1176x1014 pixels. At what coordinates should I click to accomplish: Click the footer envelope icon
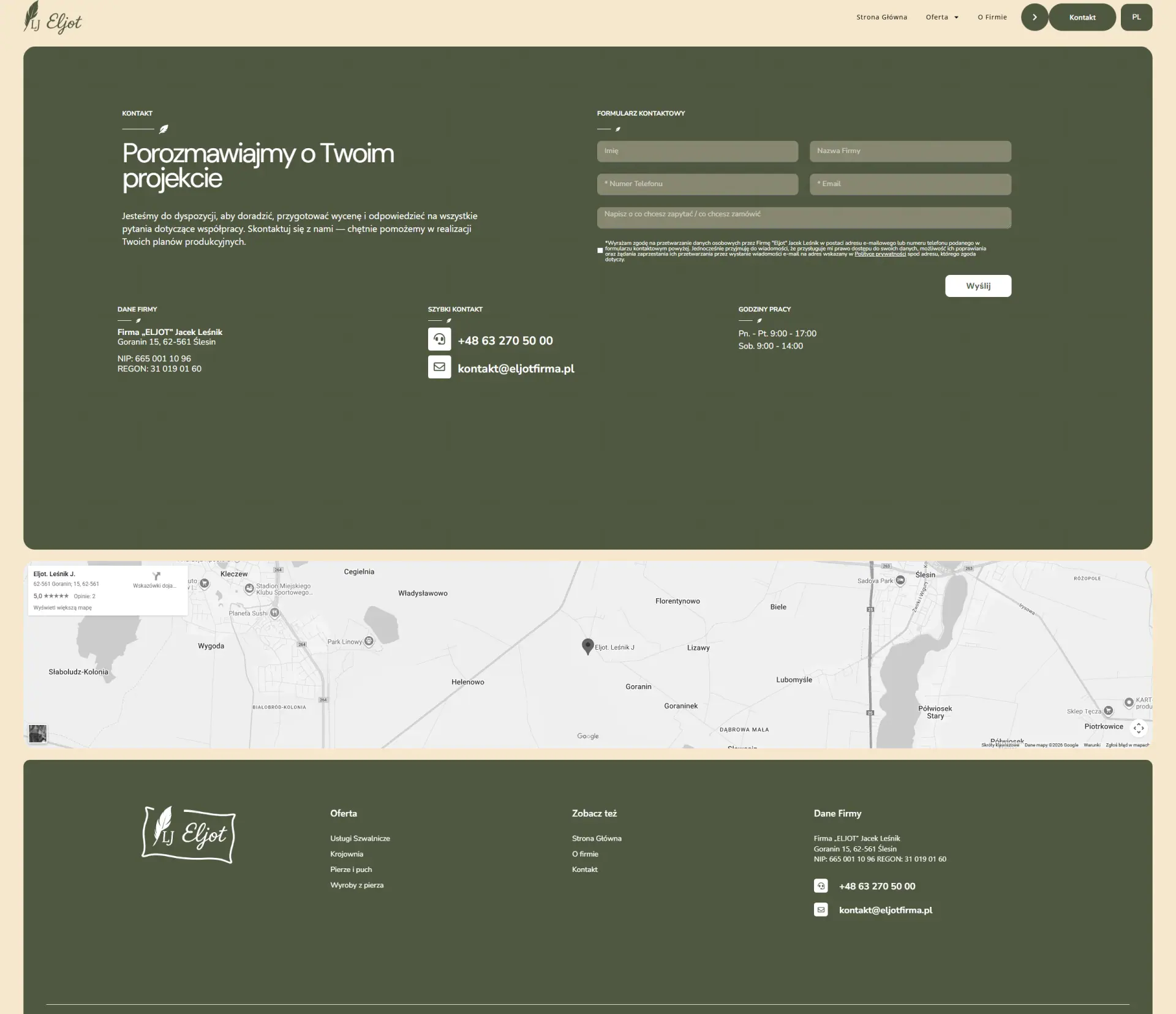coord(821,910)
